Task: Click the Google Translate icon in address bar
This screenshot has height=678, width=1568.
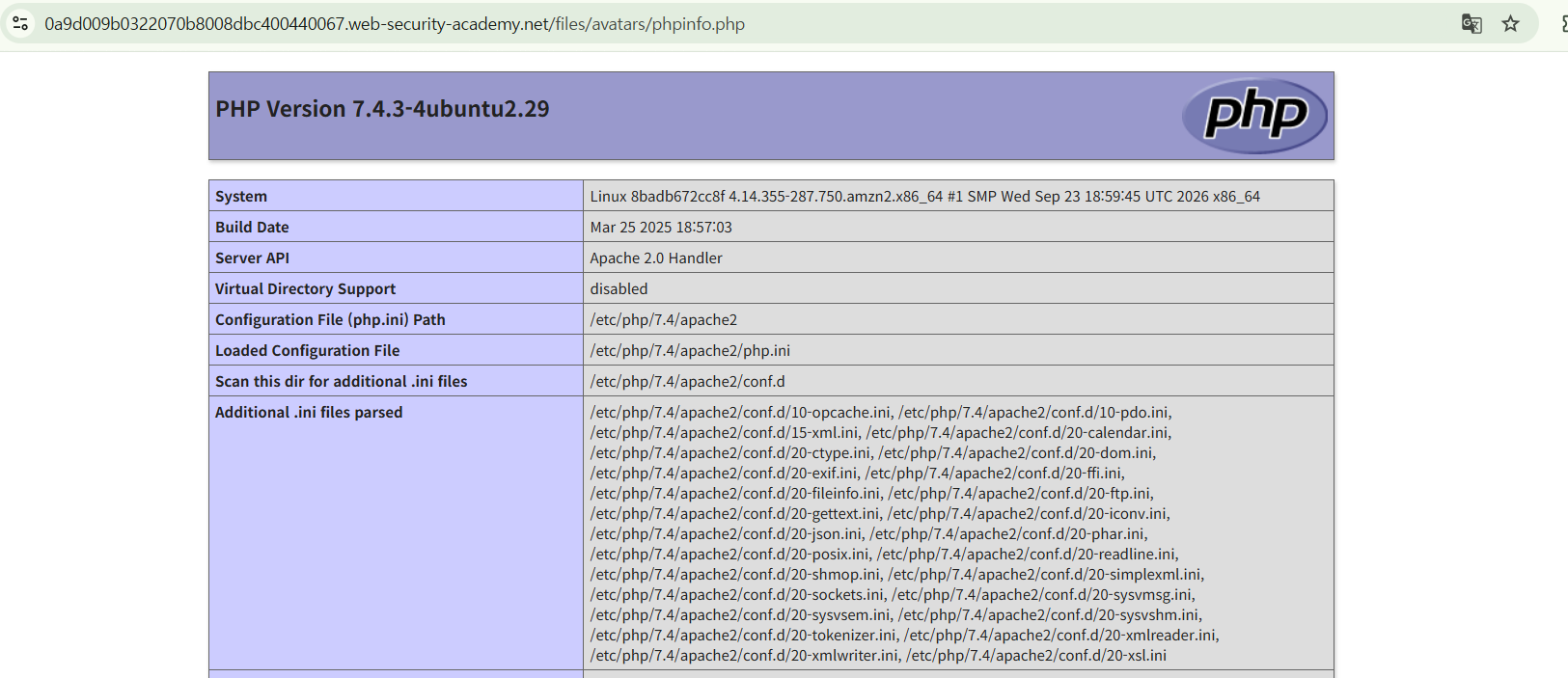Action: tap(1472, 24)
